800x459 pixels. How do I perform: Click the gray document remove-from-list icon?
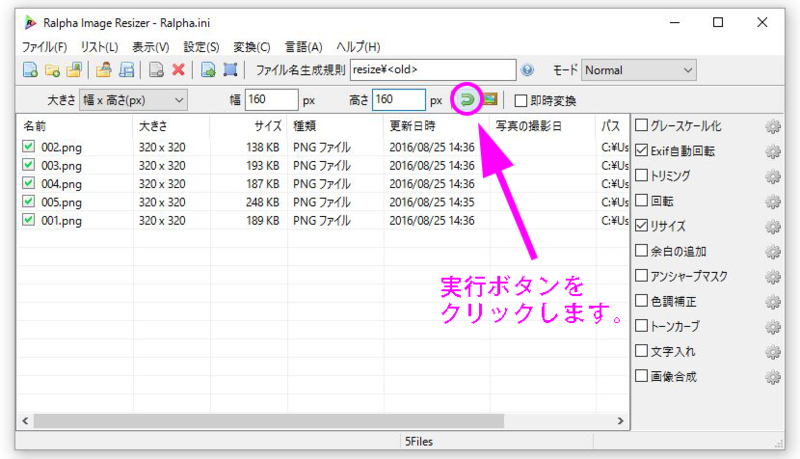pyautogui.click(x=156, y=70)
